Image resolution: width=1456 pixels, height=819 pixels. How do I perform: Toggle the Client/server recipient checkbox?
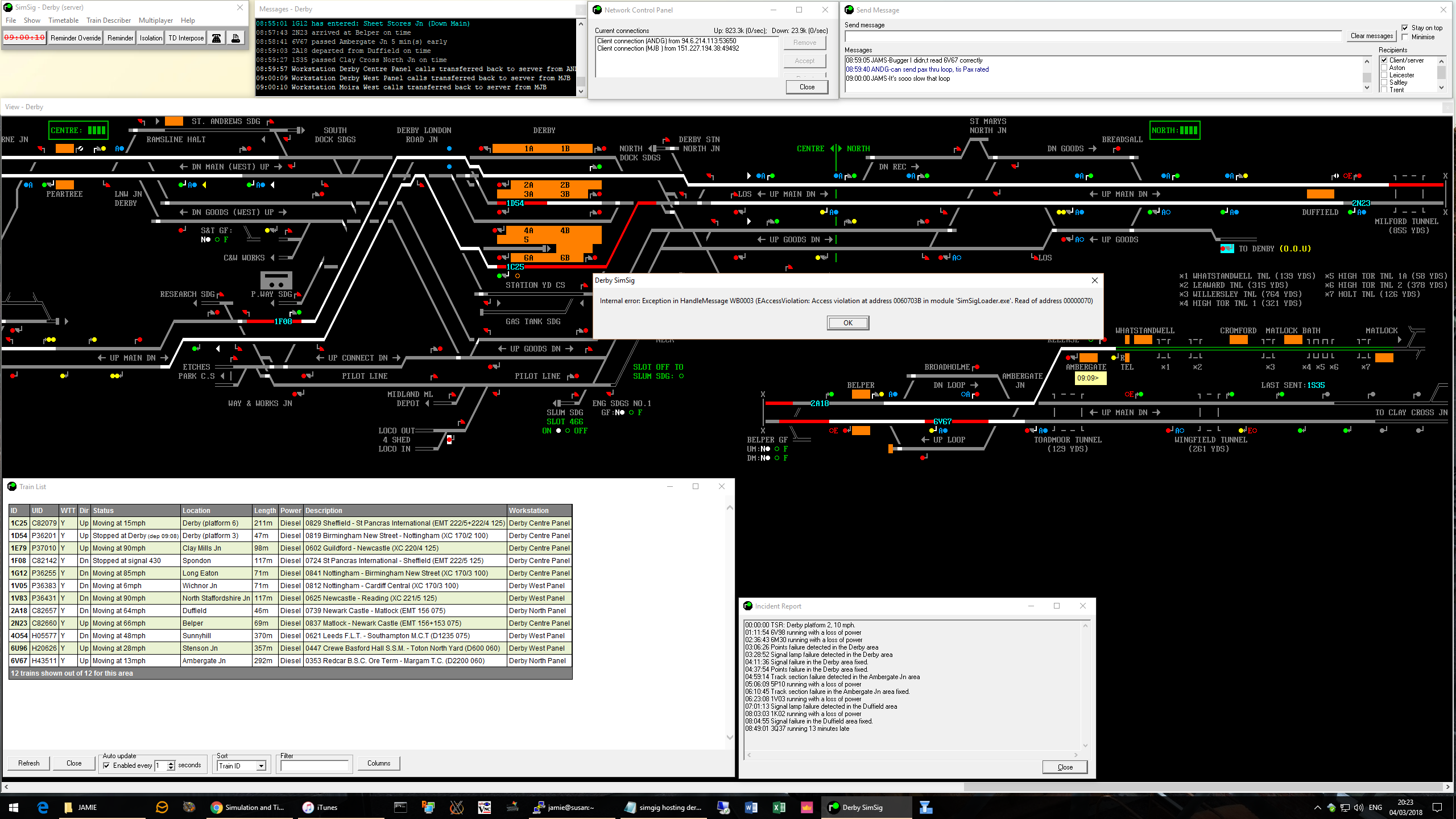click(x=1384, y=60)
